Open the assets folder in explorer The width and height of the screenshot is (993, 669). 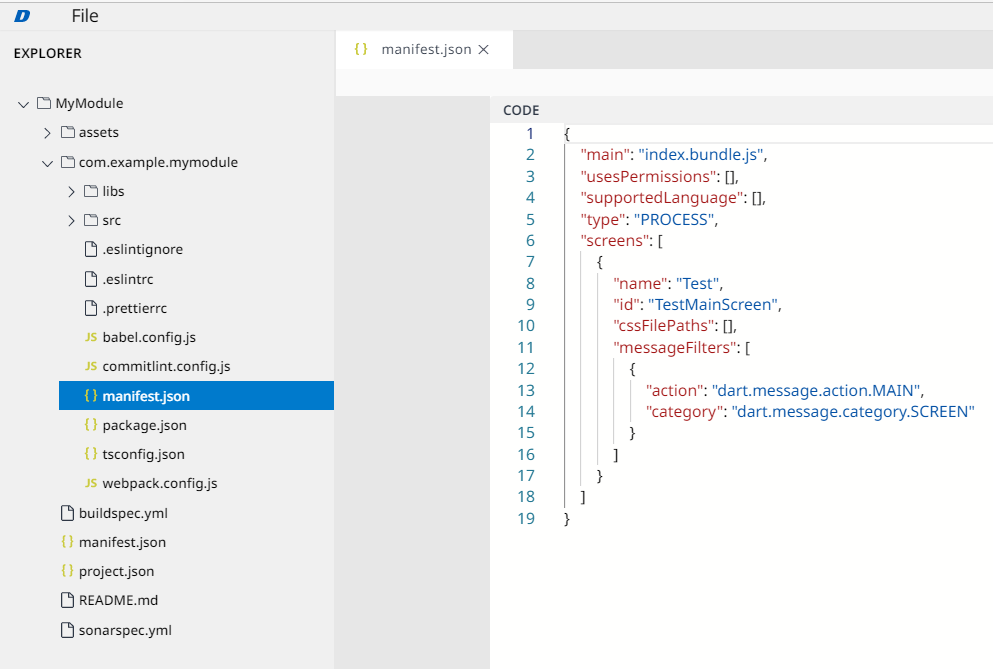[99, 132]
